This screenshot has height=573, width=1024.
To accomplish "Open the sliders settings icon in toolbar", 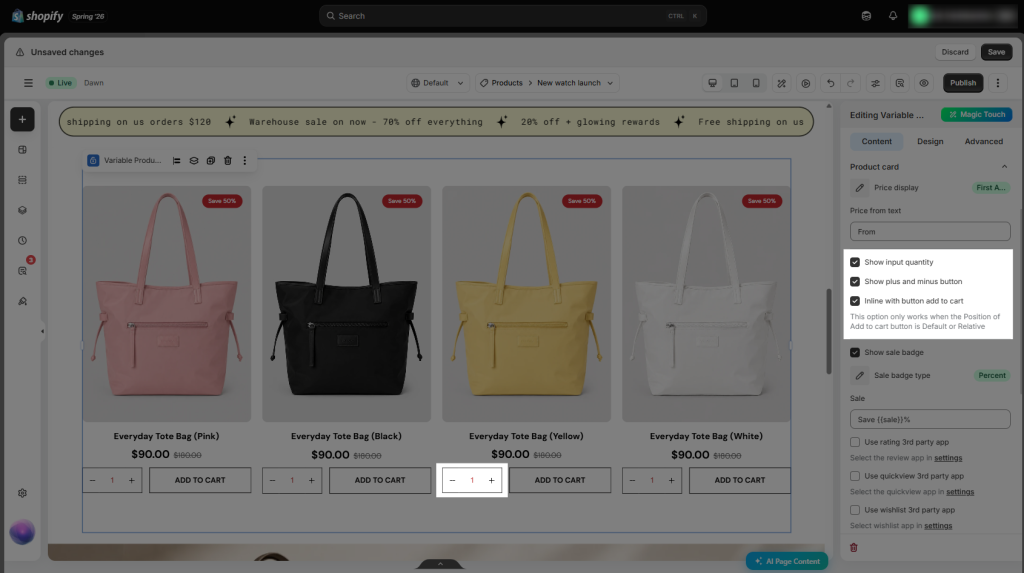I will pos(875,83).
